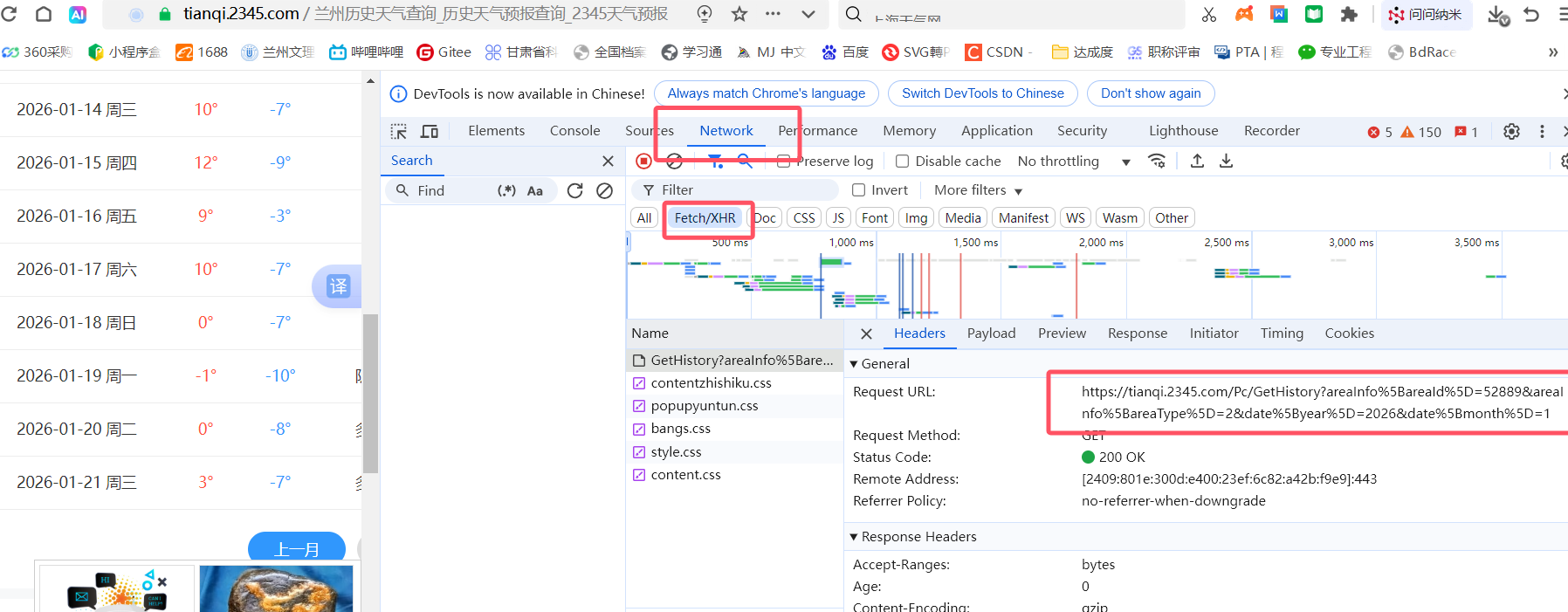Open the Response tab
This screenshot has height=612, width=1568.
pos(1137,334)
